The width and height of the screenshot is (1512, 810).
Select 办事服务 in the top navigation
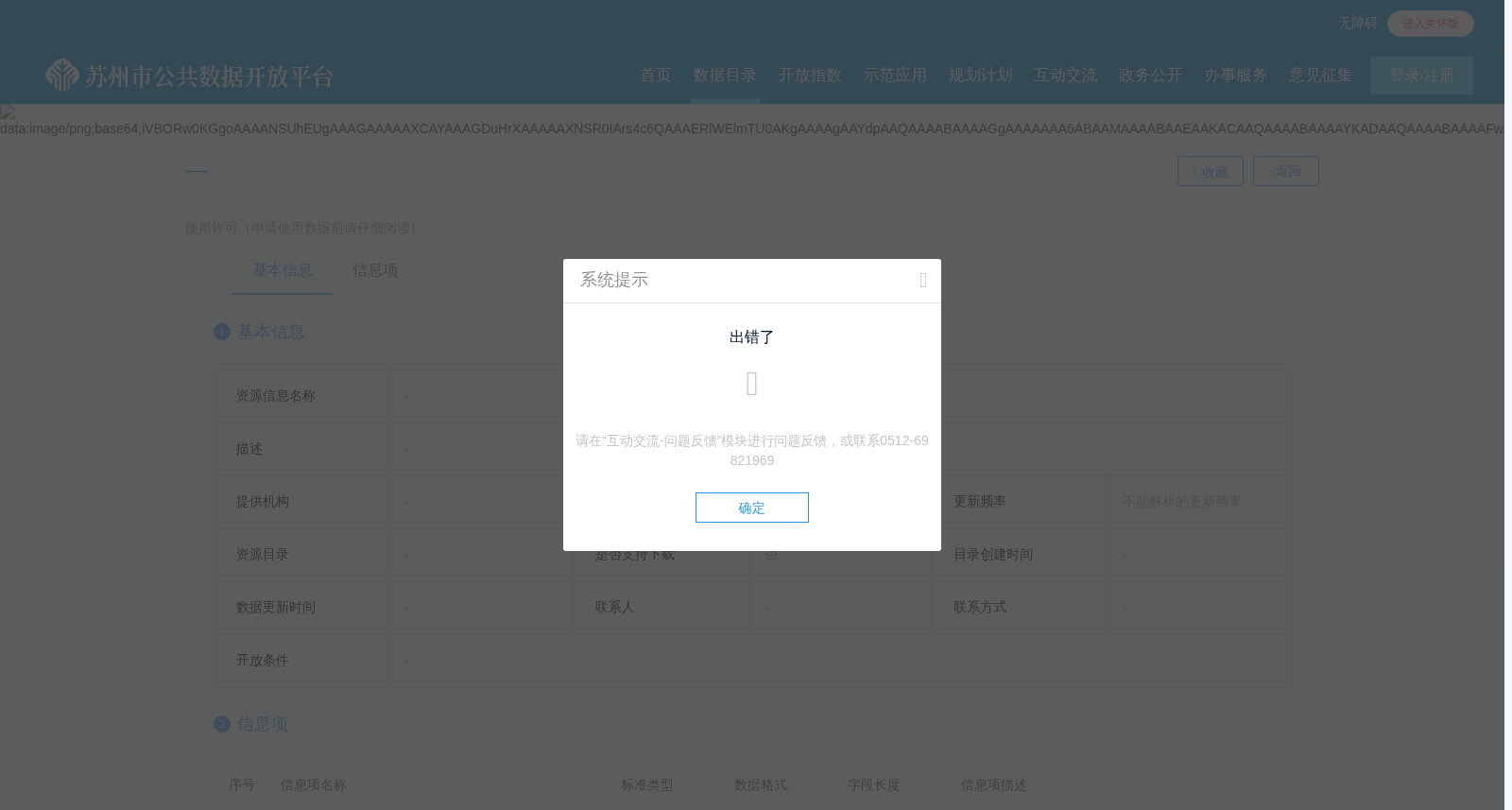coord(1235,76)
